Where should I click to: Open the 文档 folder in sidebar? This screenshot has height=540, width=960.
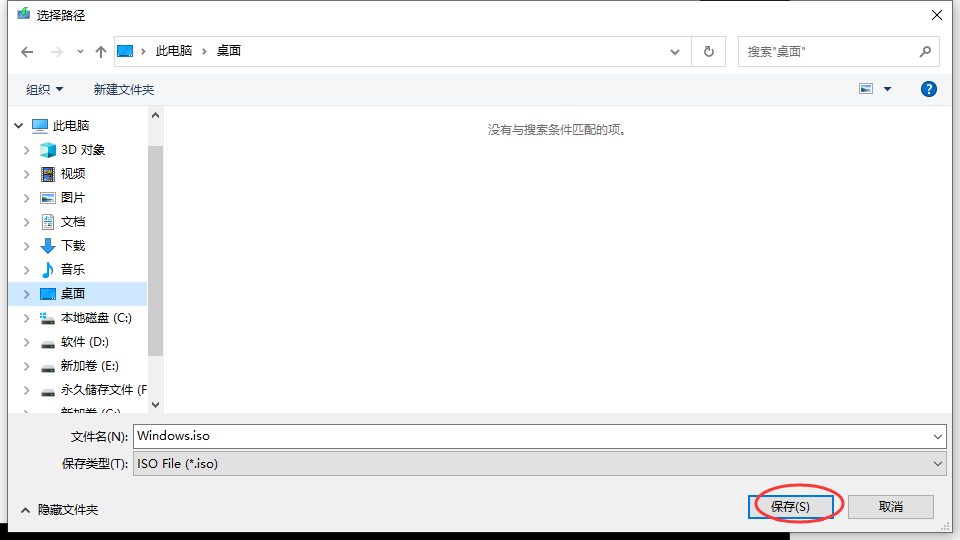(72, 222)
